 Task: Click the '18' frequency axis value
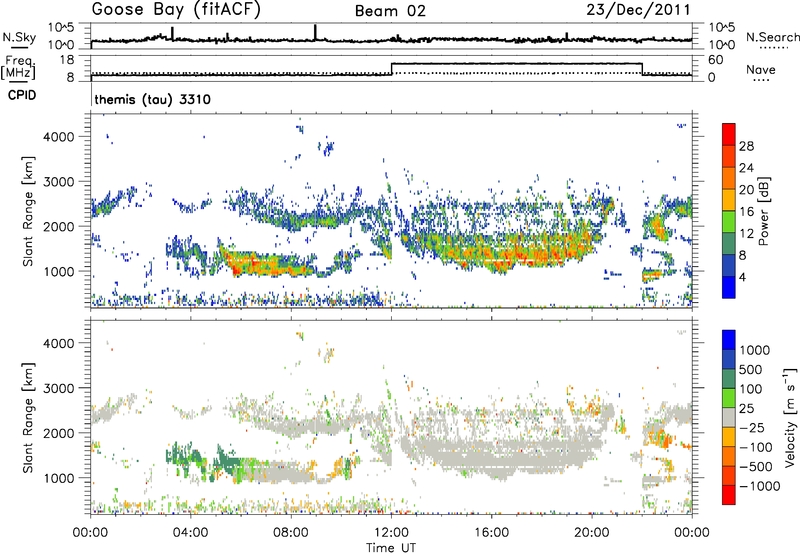tap(67, 60)
